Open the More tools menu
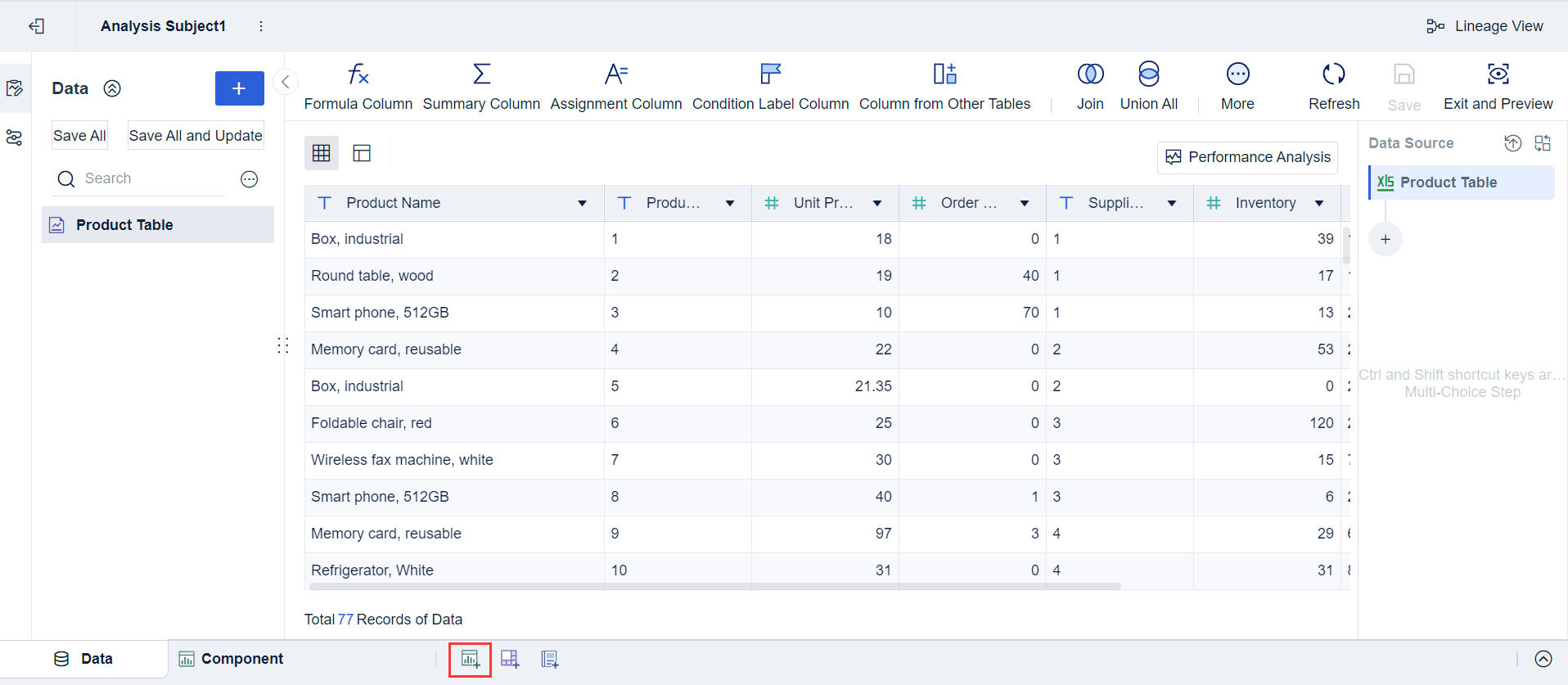 pos(1237,74)
